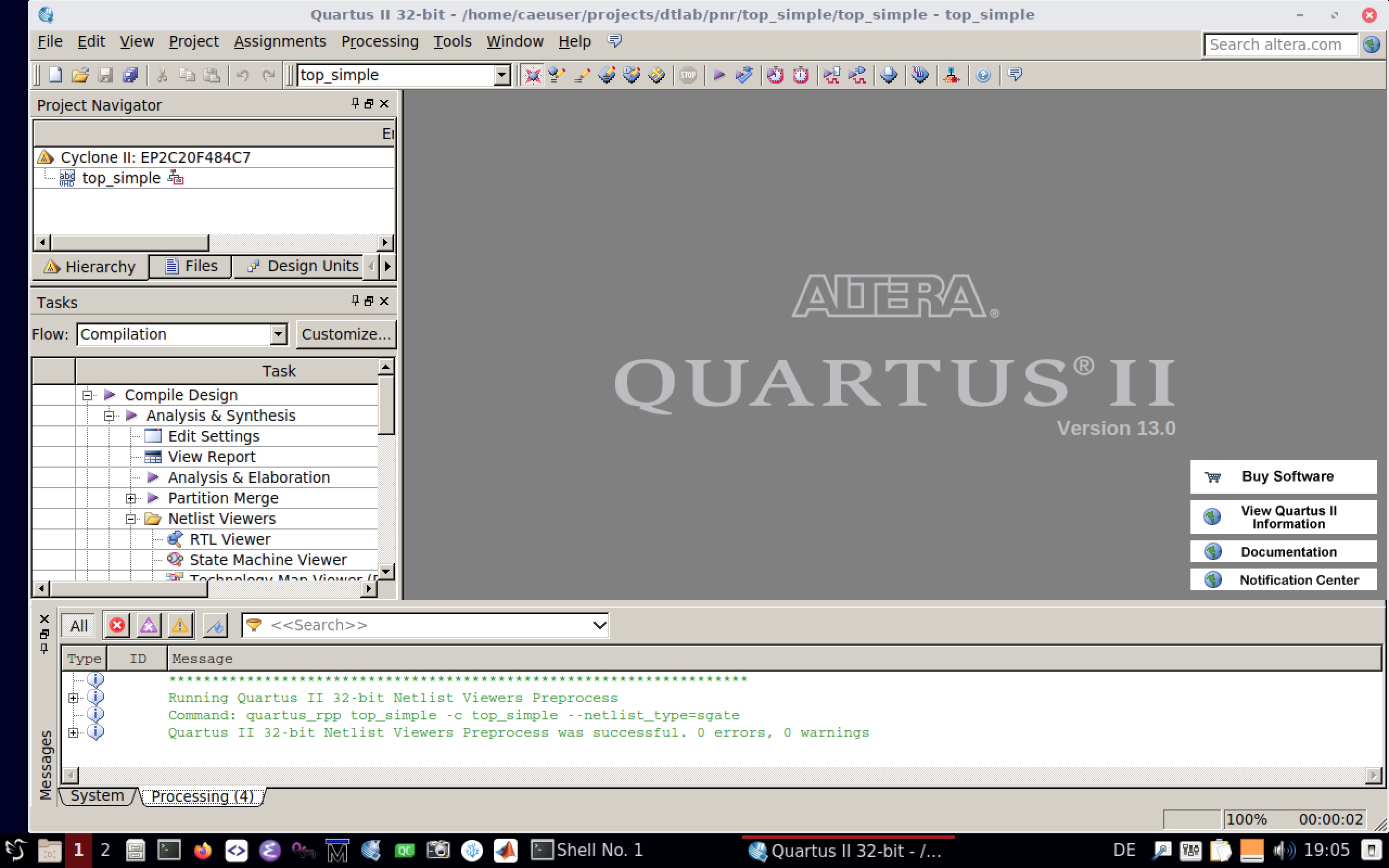1389x868 pixels.
Task: Open the Programmer toolbar icon
Action: 920,75
